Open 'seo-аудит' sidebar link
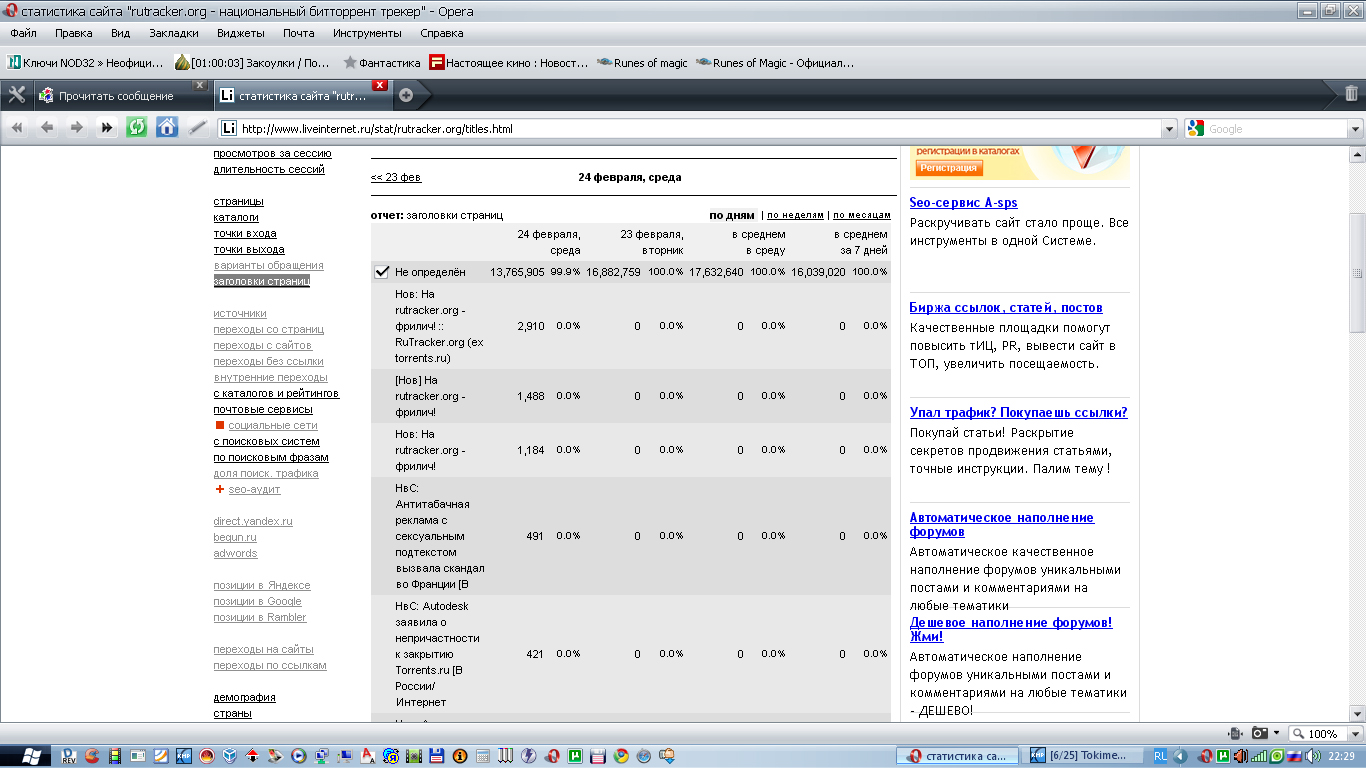This screenshot has height=768, width=1366. 254,489
